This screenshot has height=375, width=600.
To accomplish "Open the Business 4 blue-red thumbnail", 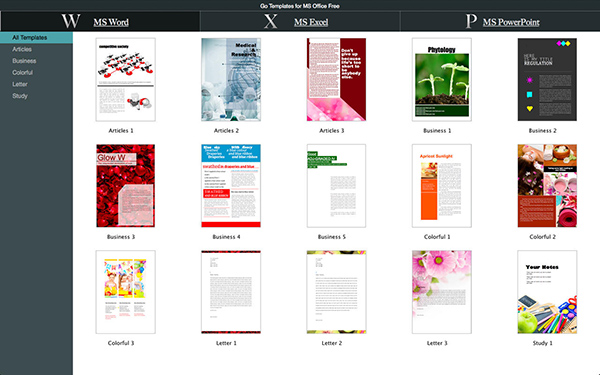I will [231, 186].
